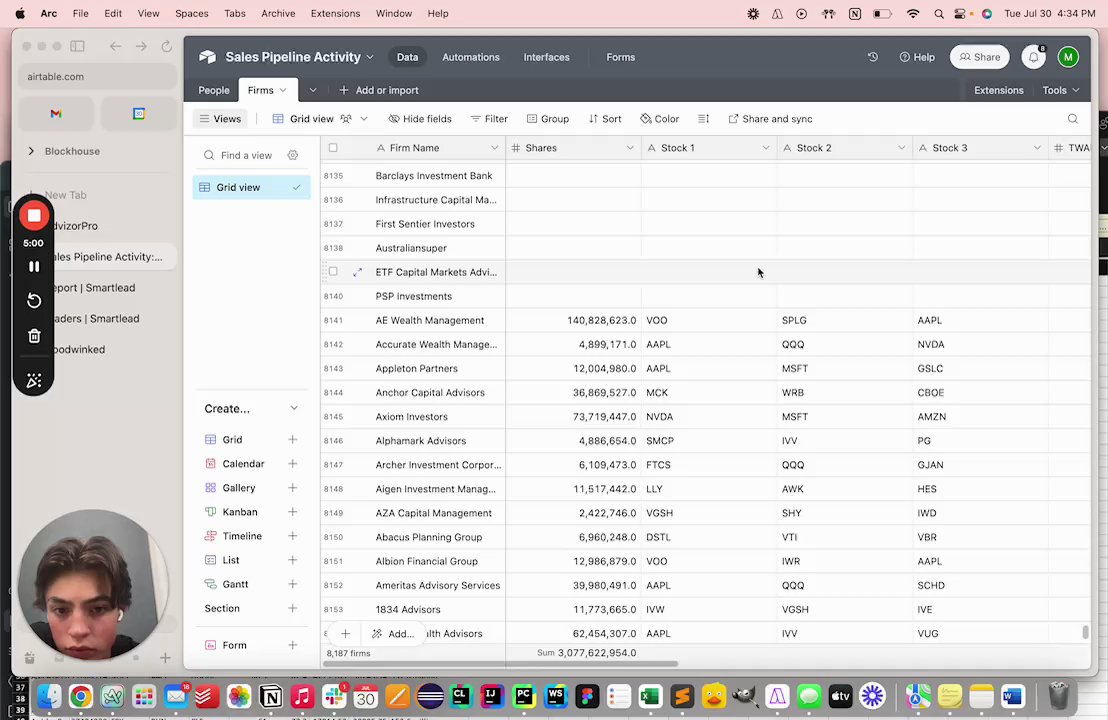Open Notion from the Dock
Viewport: 1108px width, 720px height.
(271, 697)
